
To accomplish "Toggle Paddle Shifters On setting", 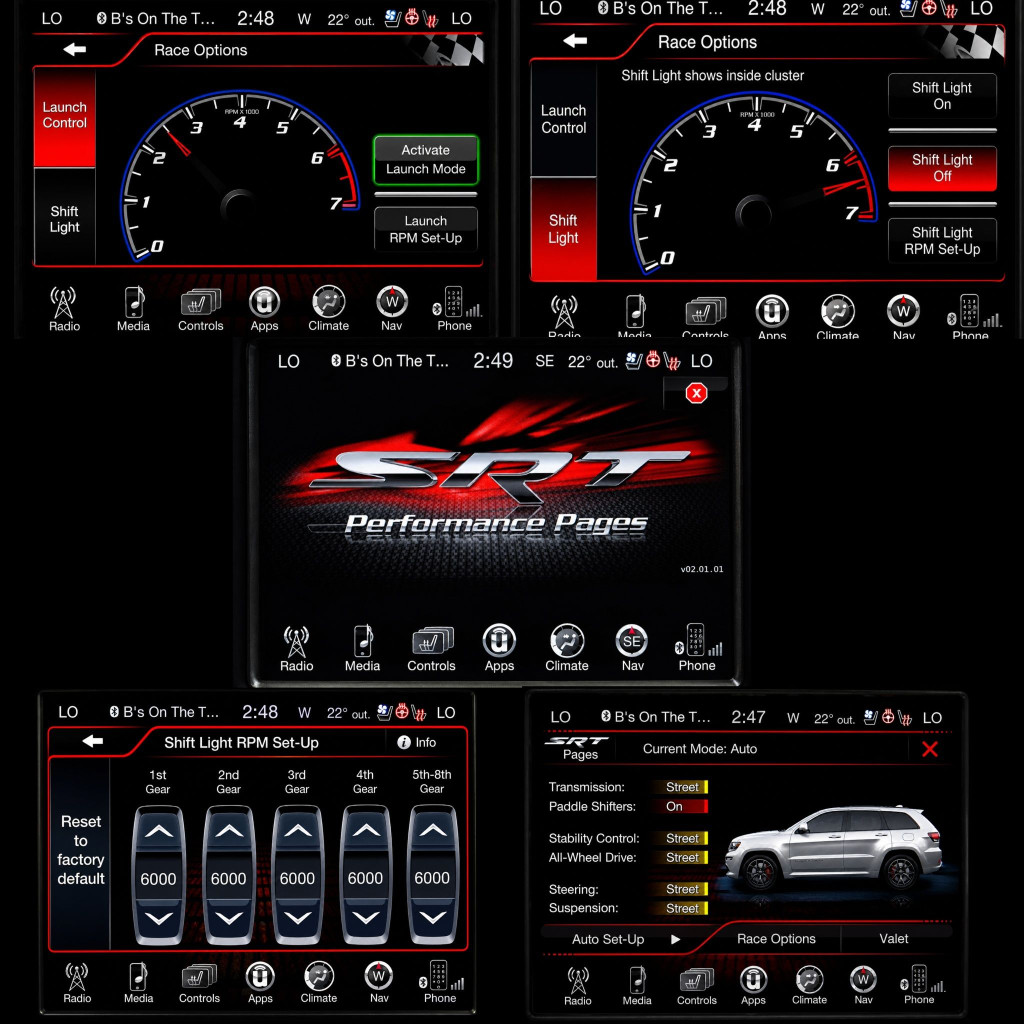I will click(680, 807).
